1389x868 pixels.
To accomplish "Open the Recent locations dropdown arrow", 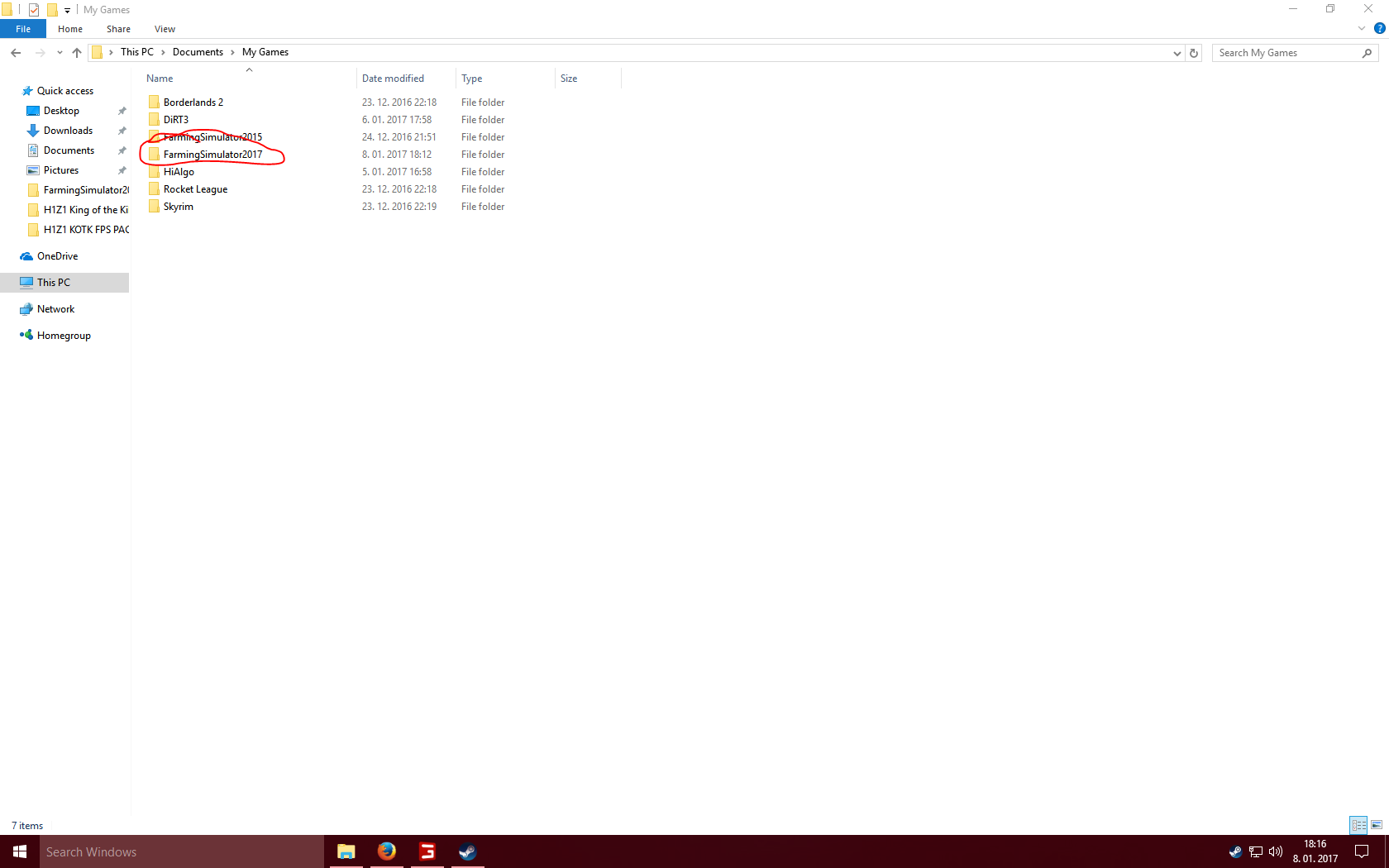I will point(60,53).
